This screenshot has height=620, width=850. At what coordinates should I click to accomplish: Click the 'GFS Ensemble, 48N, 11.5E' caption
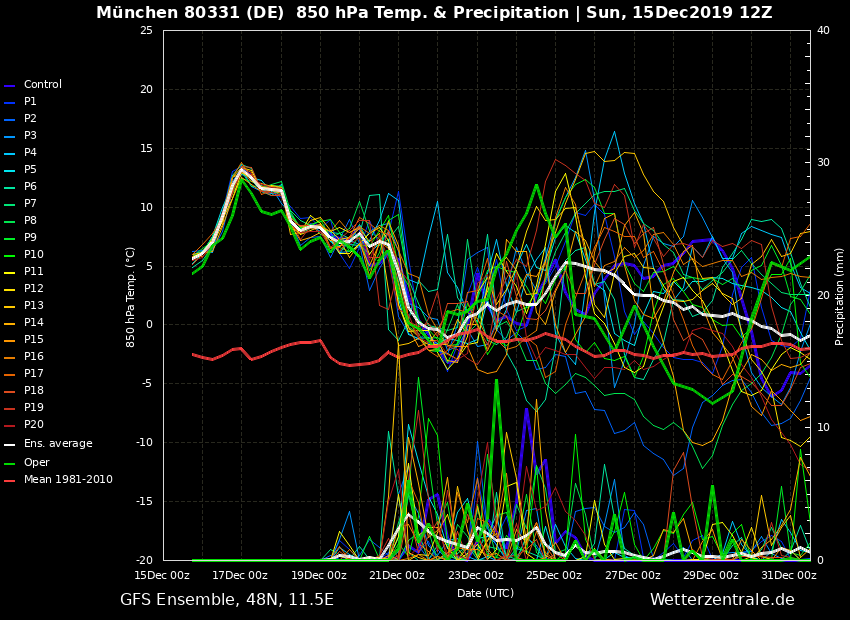(x=227, y=600)
